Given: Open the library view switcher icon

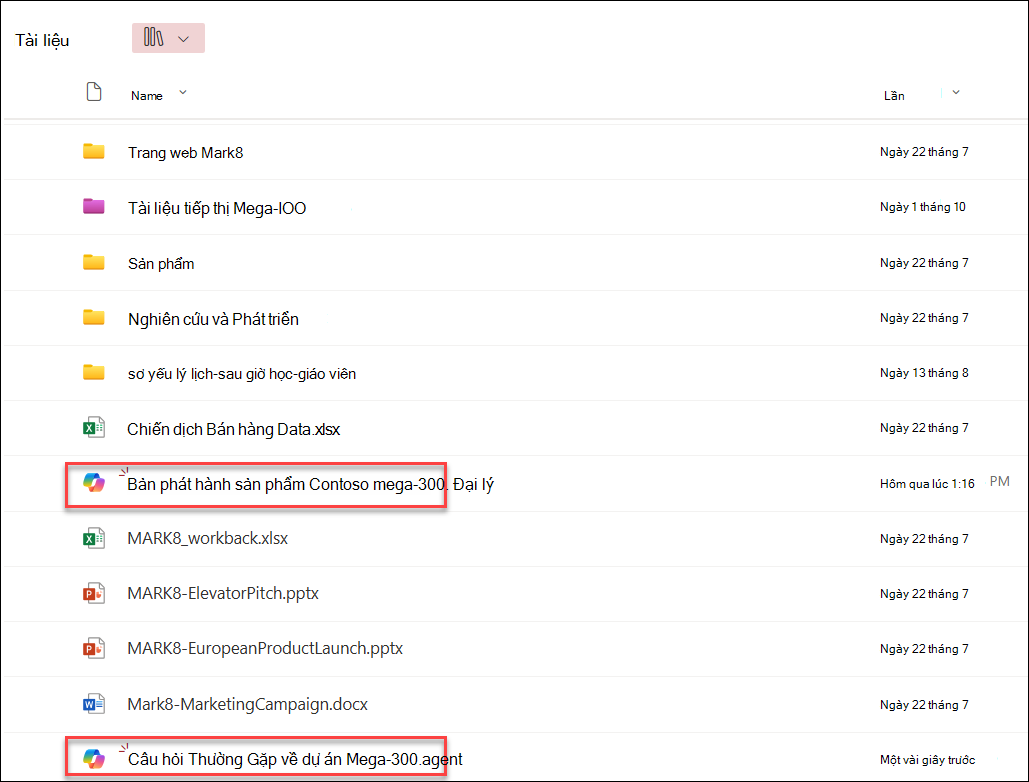Looking at the screenshot, I should coord(153,37).
